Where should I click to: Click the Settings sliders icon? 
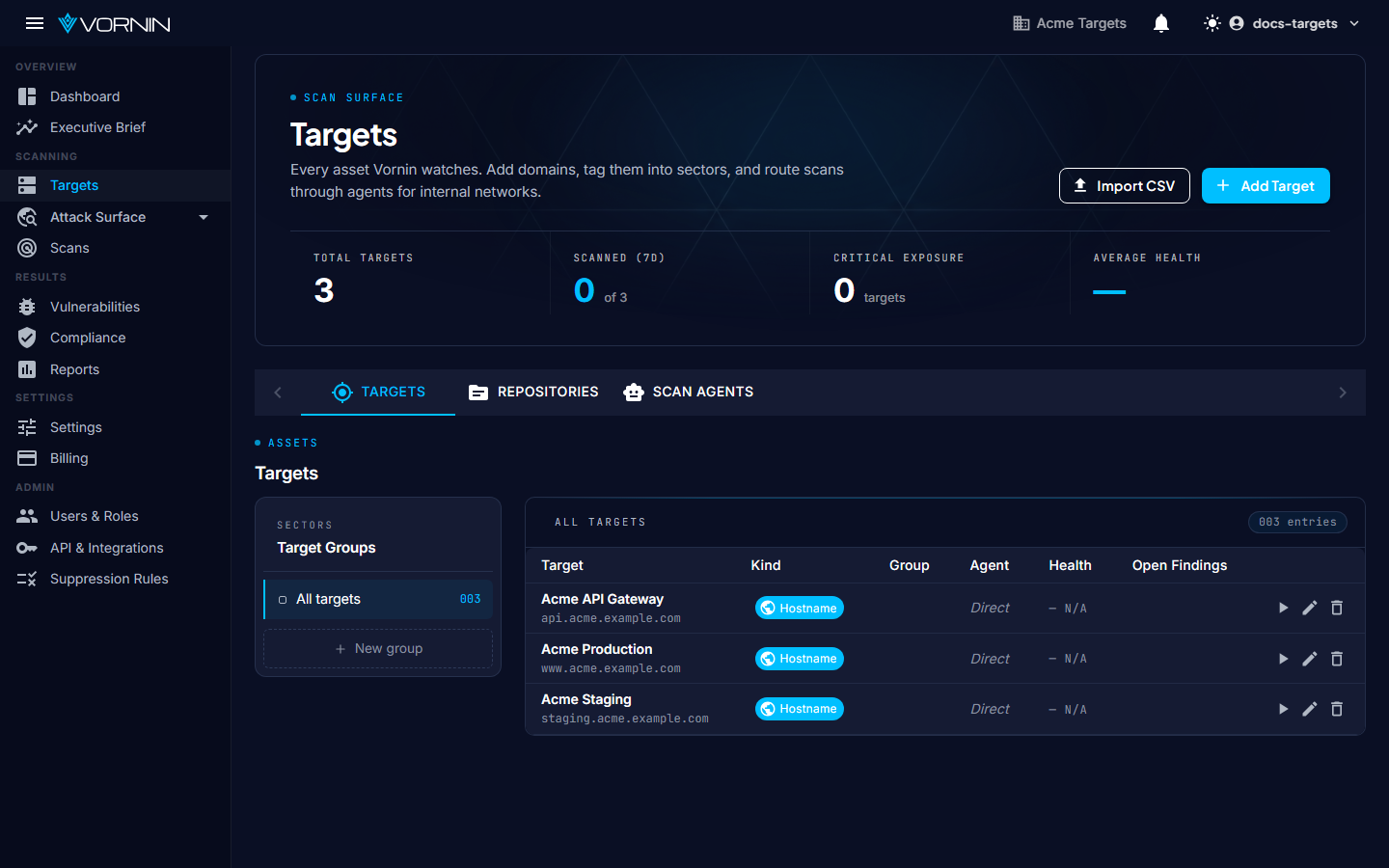click(27, 427)
